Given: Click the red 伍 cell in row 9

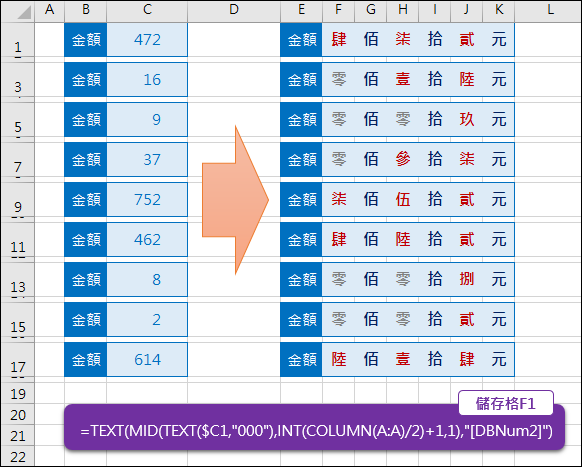Looking at the screenshot, I should point(402,200).
